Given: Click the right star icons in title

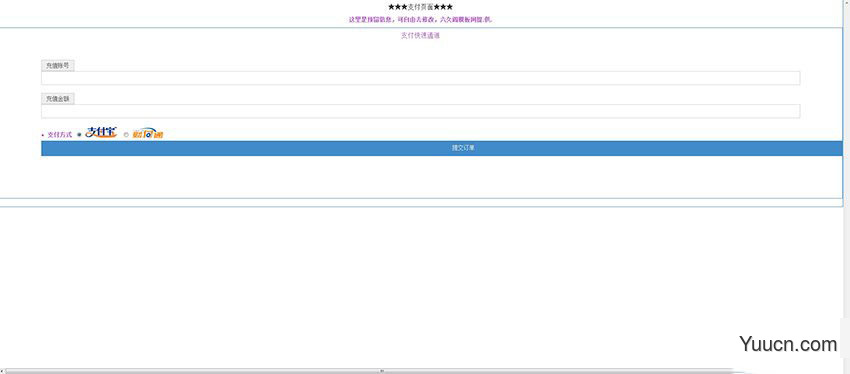Looking at the screenshot, I should coord(443,7).
